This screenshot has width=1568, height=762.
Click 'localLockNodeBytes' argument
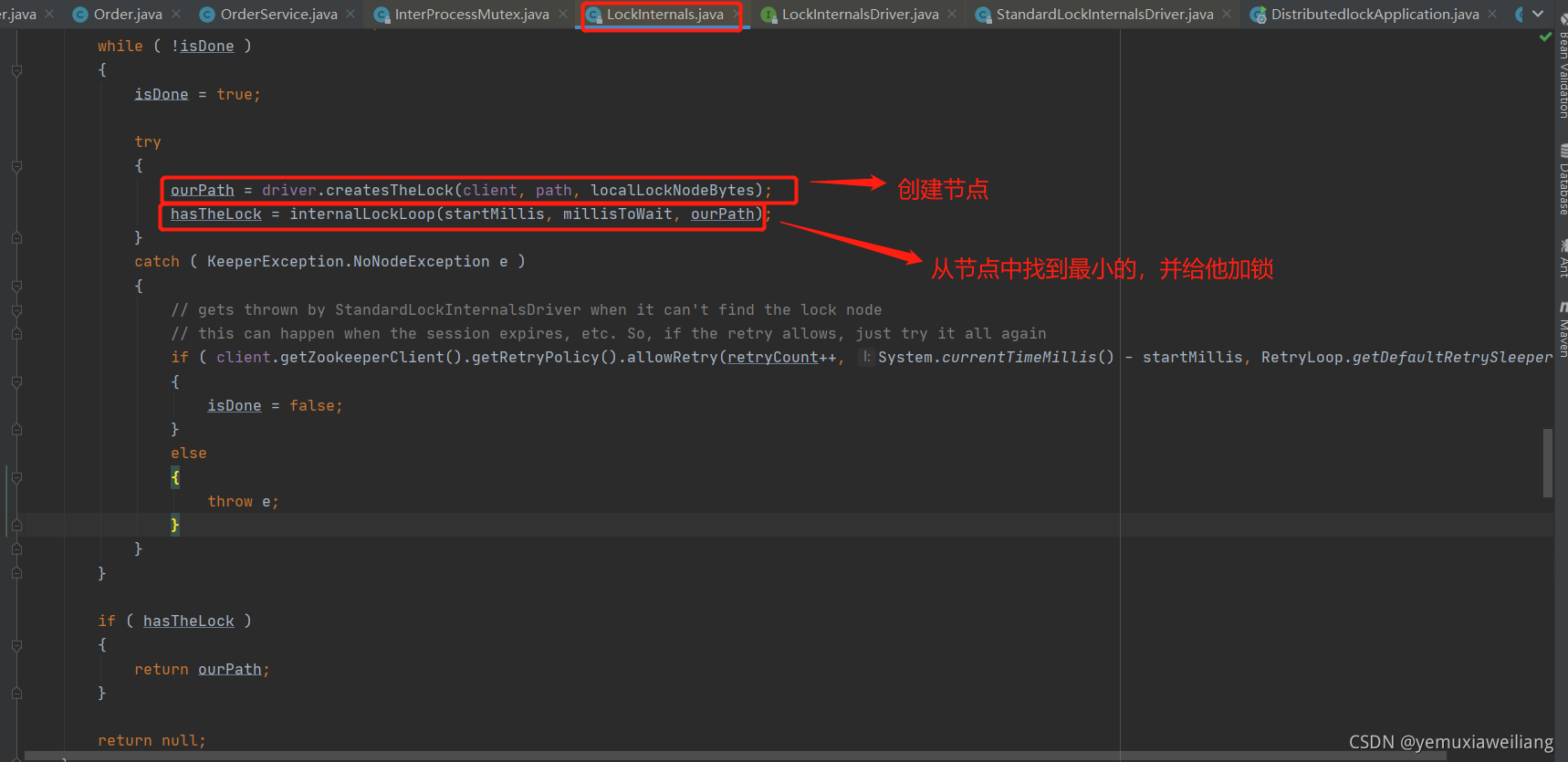[x=673, y=190]
